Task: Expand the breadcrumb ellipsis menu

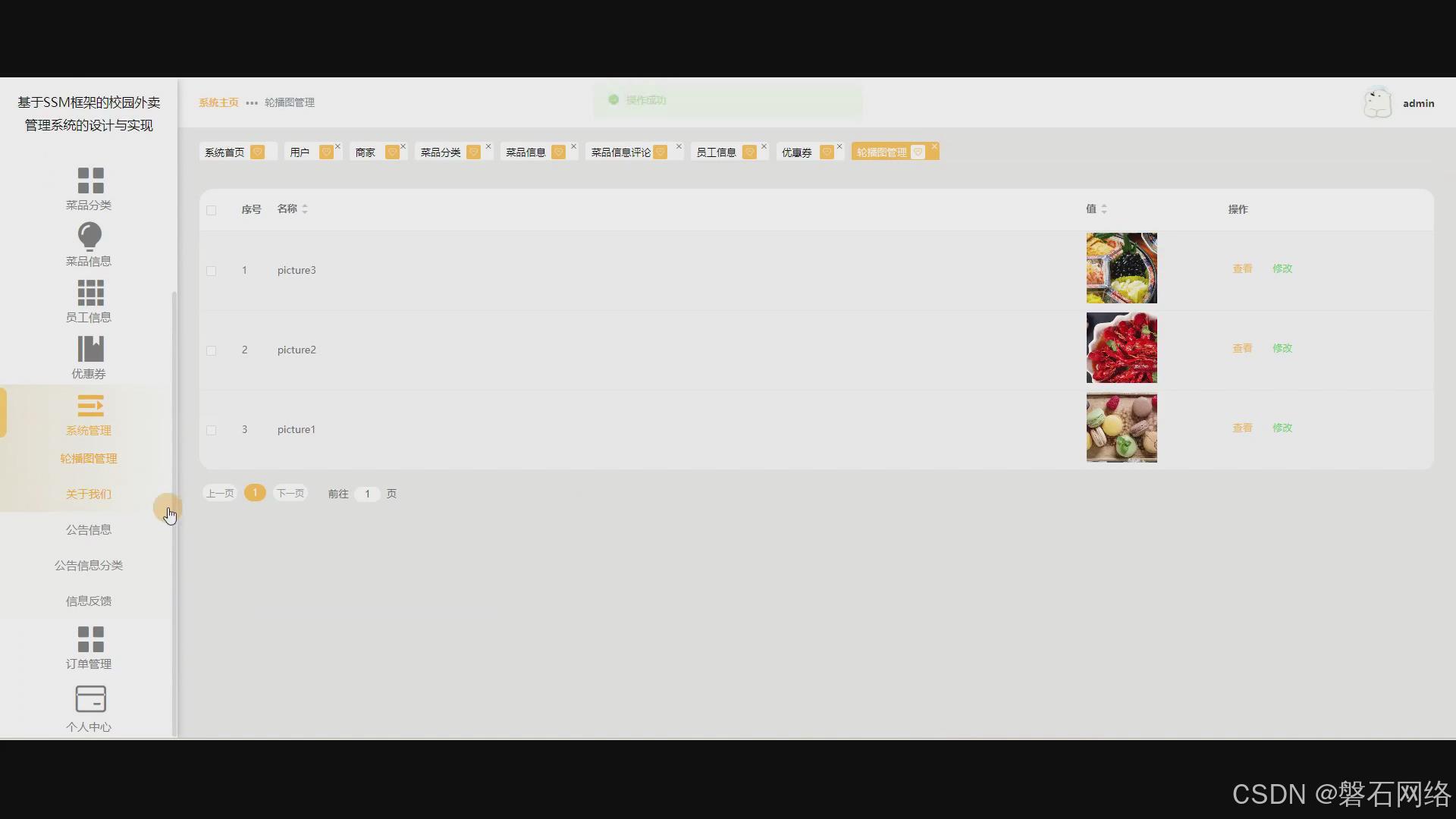Action: click(x=252, y=103)
